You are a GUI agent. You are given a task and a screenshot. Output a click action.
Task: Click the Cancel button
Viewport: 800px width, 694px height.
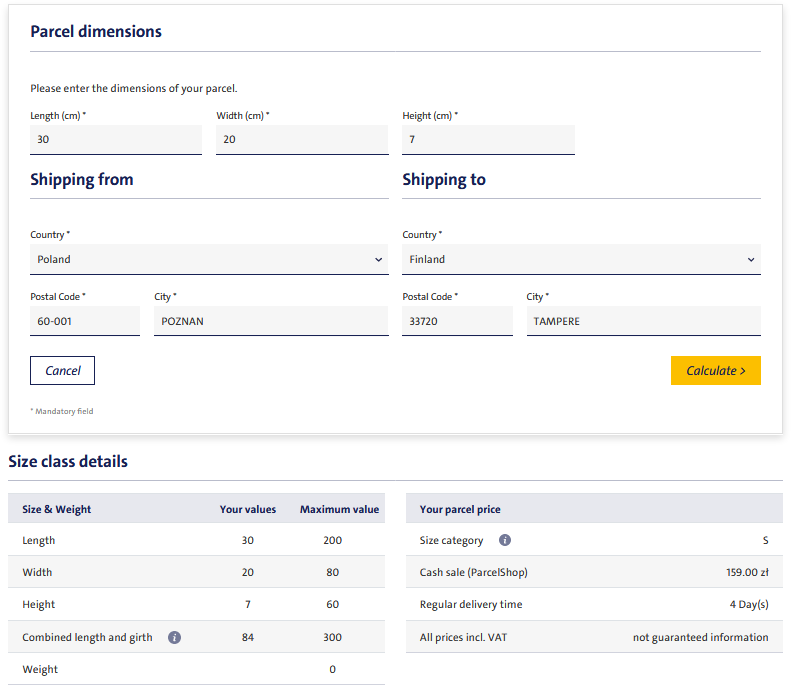coord(62,371)
